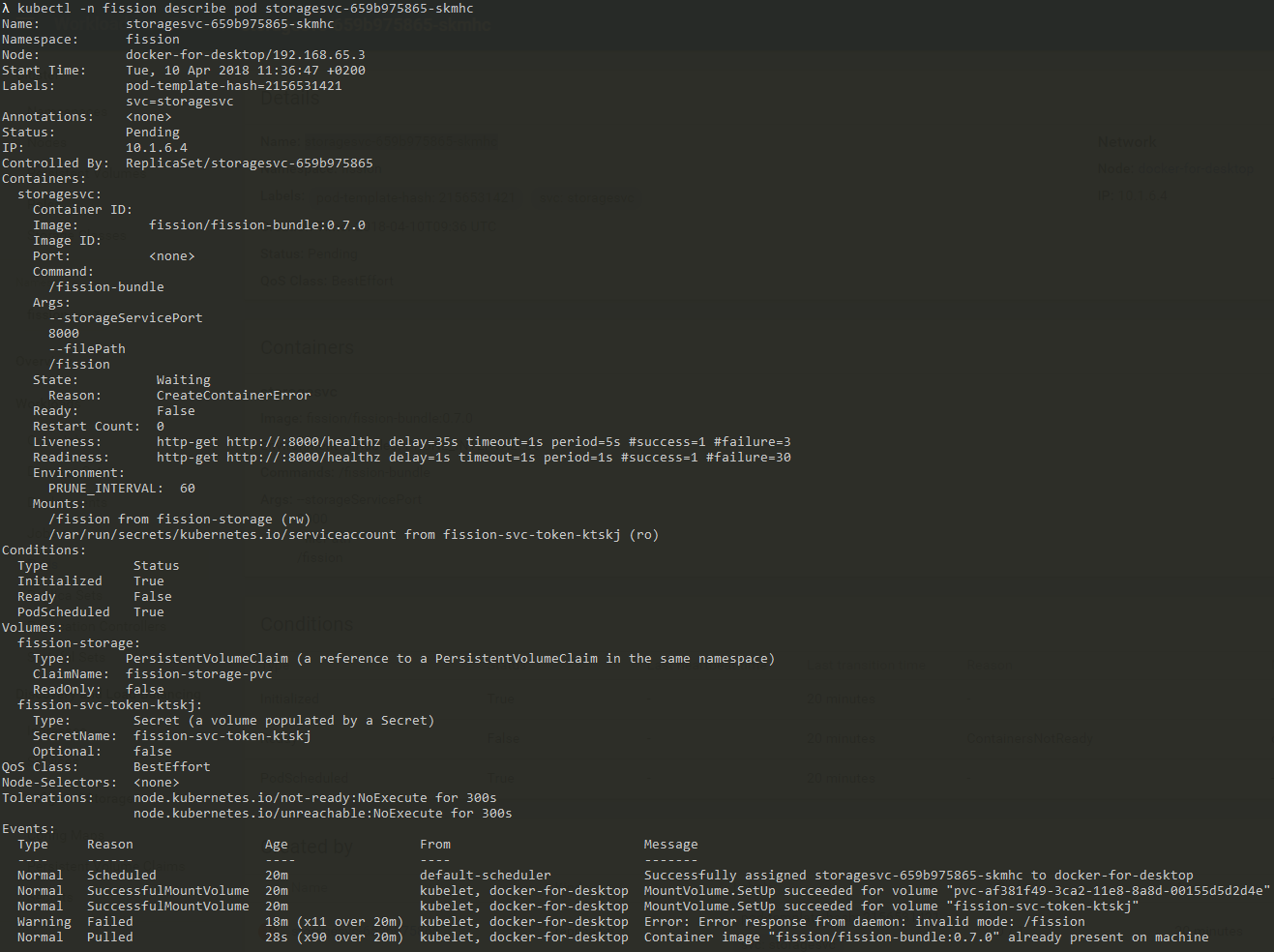1274x952 pixels.
Task: Select the /fission from fission-storage mount
Action: coord(180,519)
